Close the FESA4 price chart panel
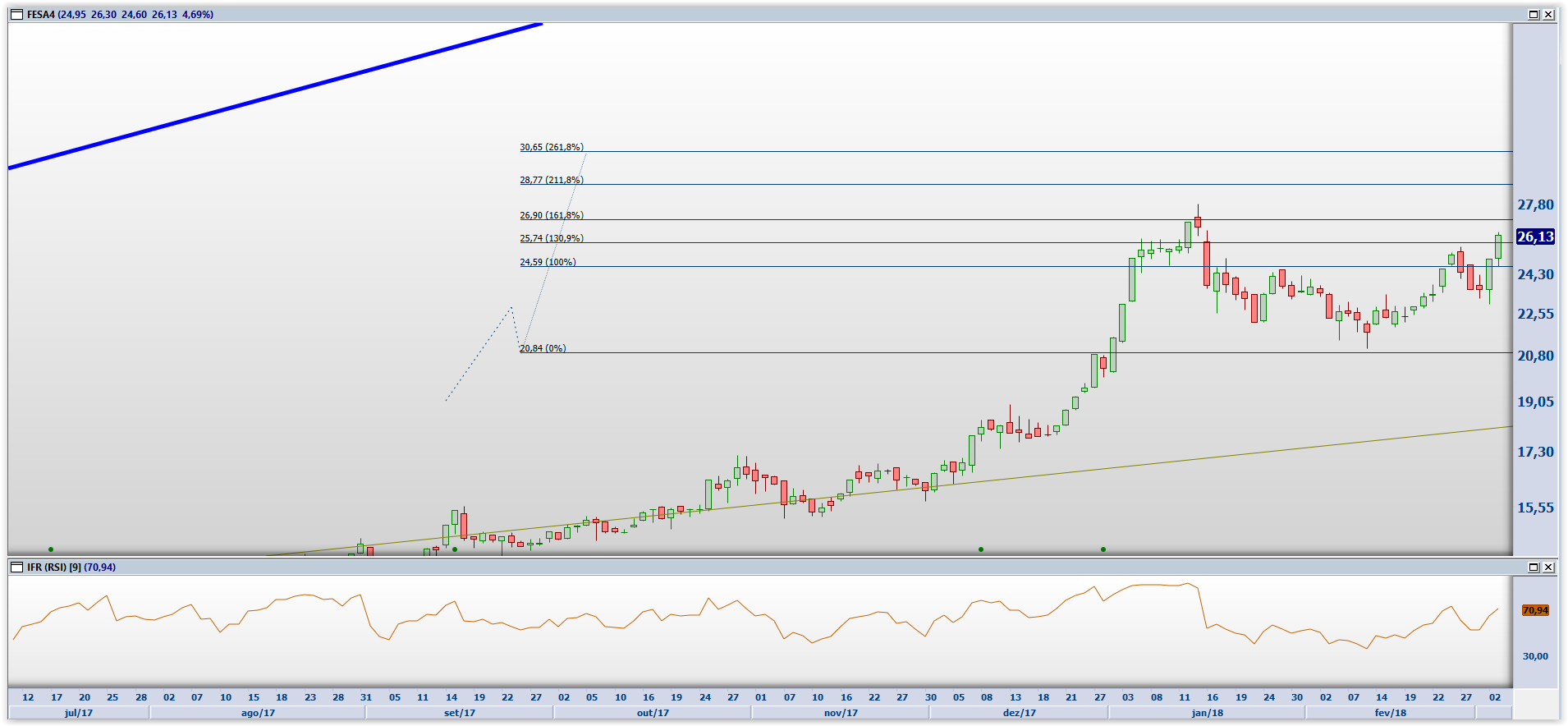 (1548, 15)
